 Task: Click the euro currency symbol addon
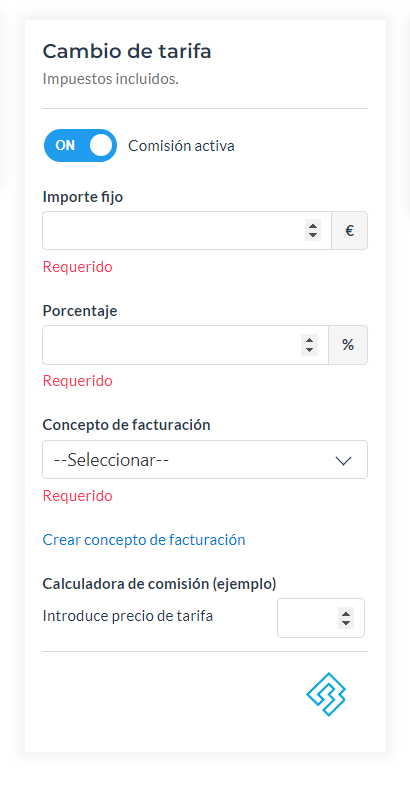(x=349, y=231)
